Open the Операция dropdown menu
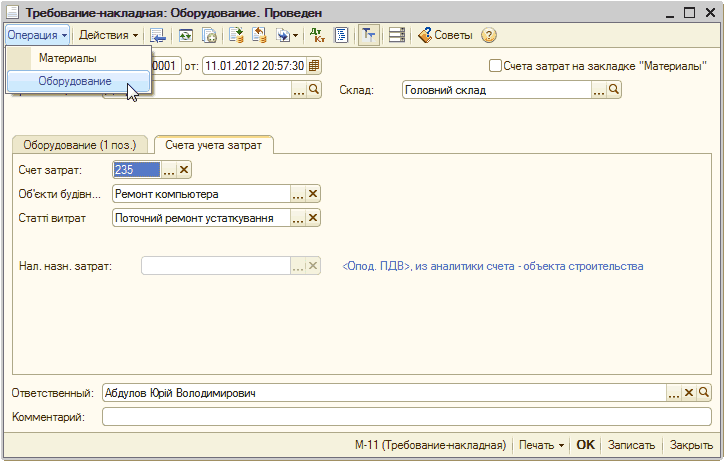This screenshot has height=461, width=724. click(x=37, y=35)
